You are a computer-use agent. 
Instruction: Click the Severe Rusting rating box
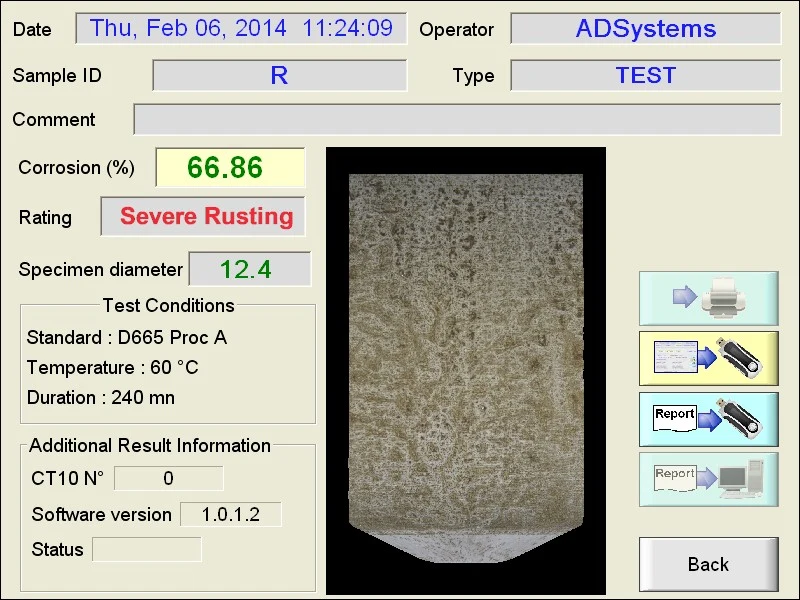(203, 216)
